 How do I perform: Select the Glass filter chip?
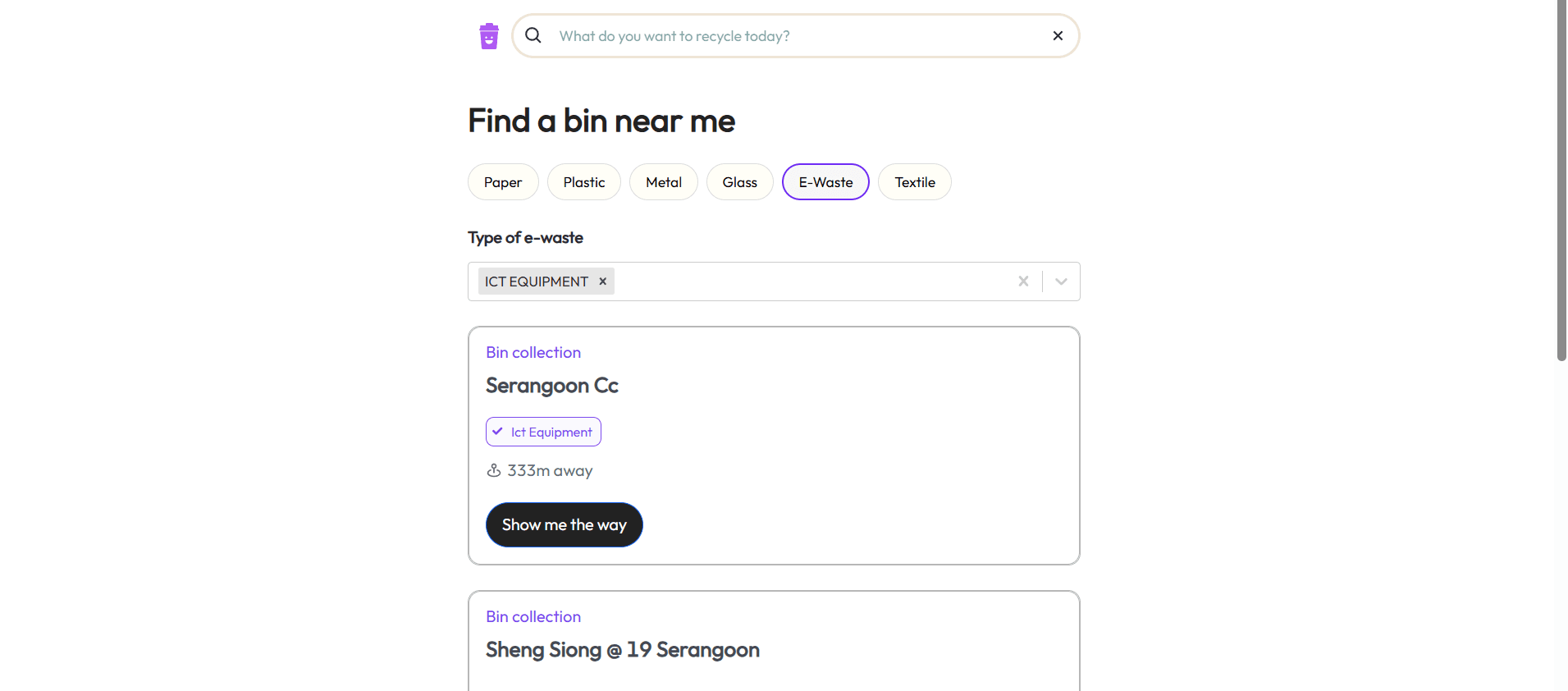pyautogui.click(x=740, y=182)
